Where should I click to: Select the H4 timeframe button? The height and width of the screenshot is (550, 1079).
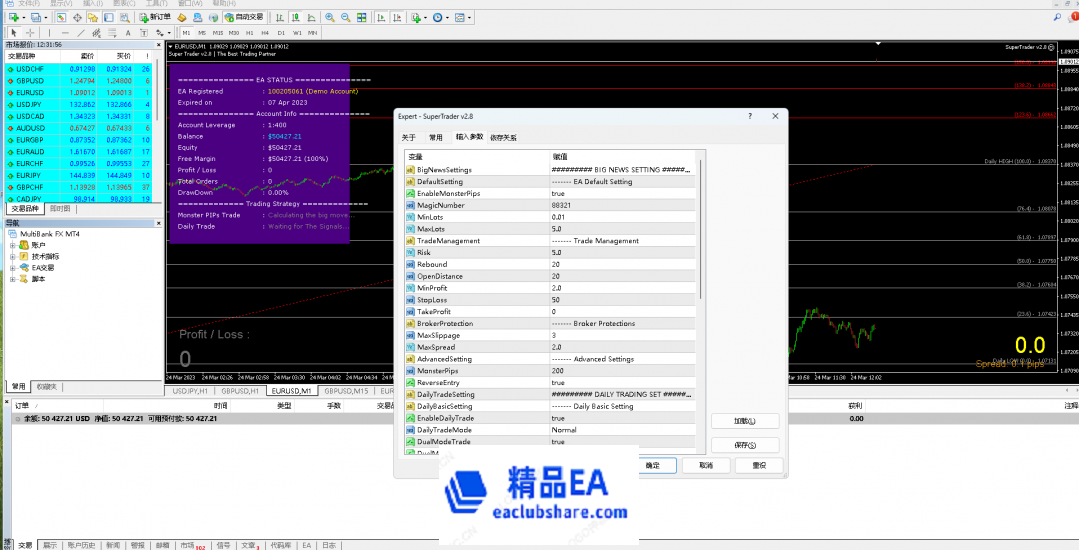[x=265, y=32]
